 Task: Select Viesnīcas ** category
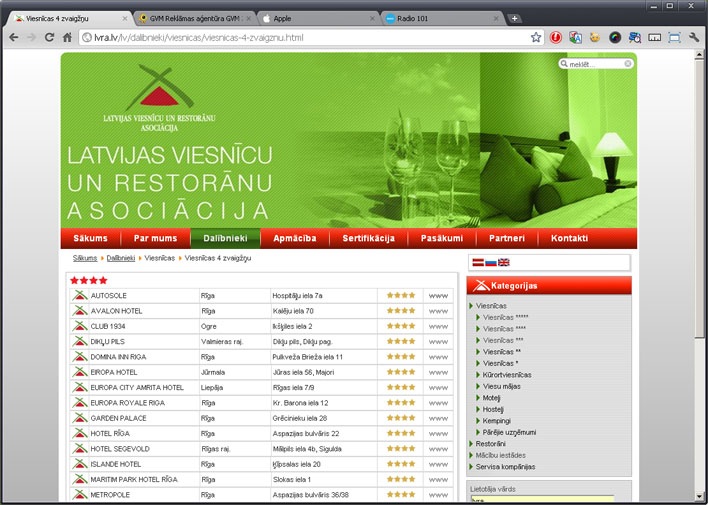[x=502, y=352]
